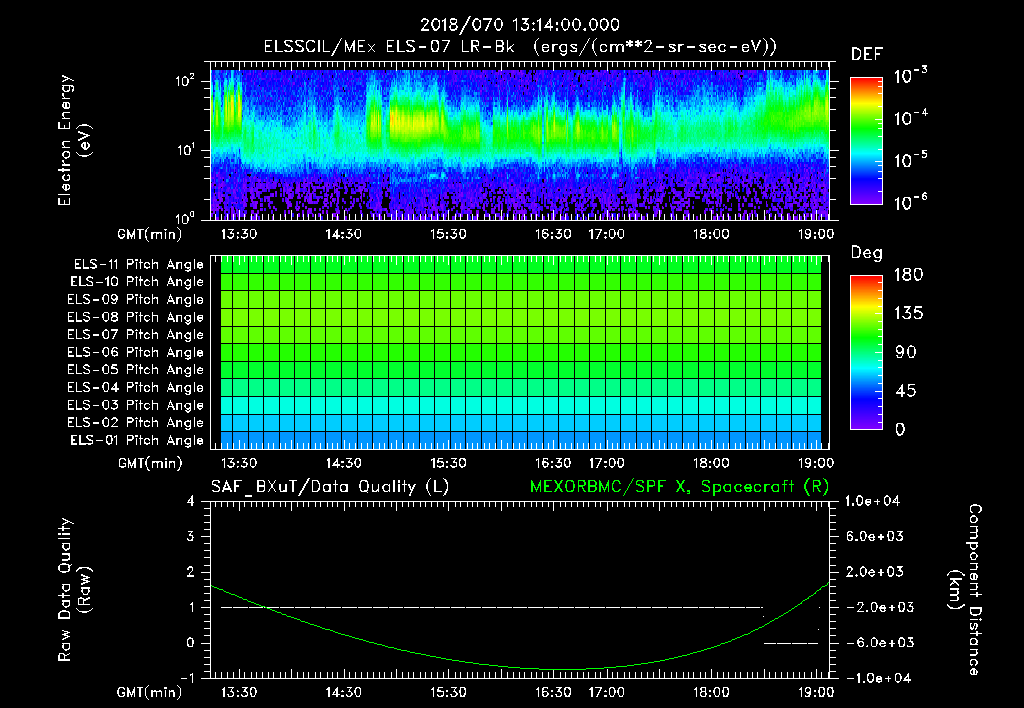This screenshot has height=708, width=1024.
Task: Click the 10^-6 value on DEF scale
Action: 910,202
